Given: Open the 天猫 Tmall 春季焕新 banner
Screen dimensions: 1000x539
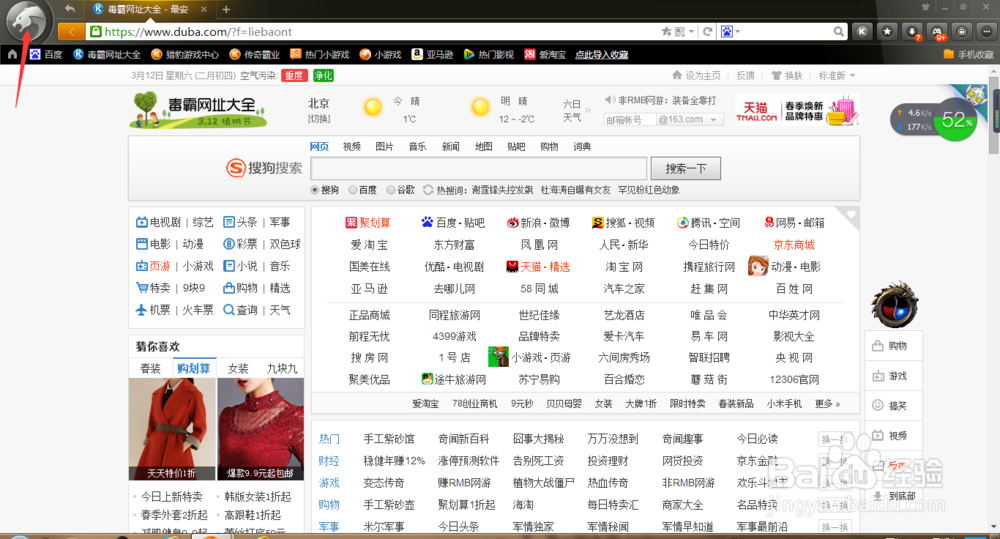Looking at the screenshot, I should (797, 110).
